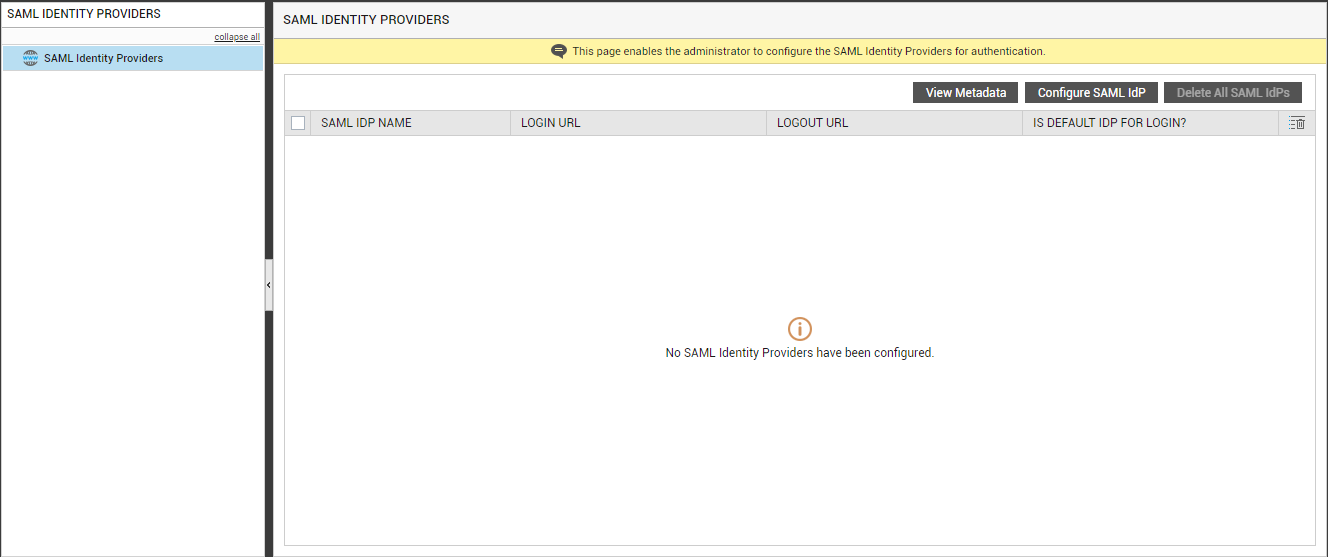Viewport: 1328px width, 557px height.
Task: Click the globe icon beside SAML Identity Providers
Action: [x=30, y=58]
